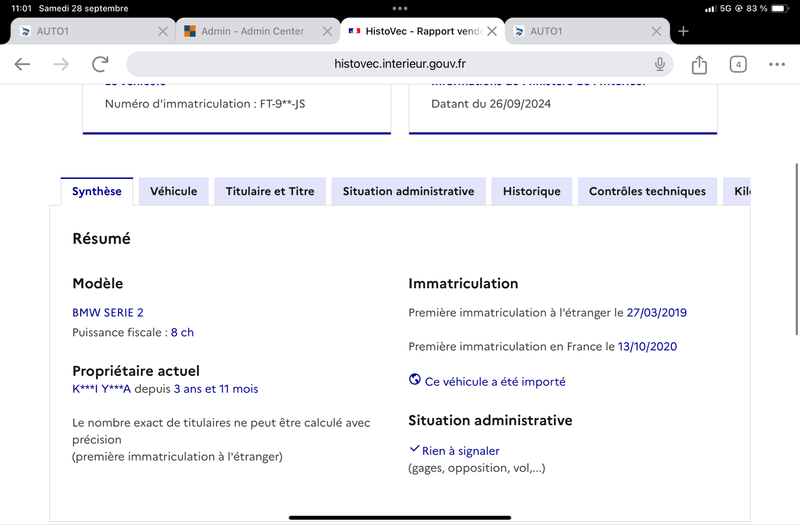Close the last AUTO1 tab

(x=657, y=32)
